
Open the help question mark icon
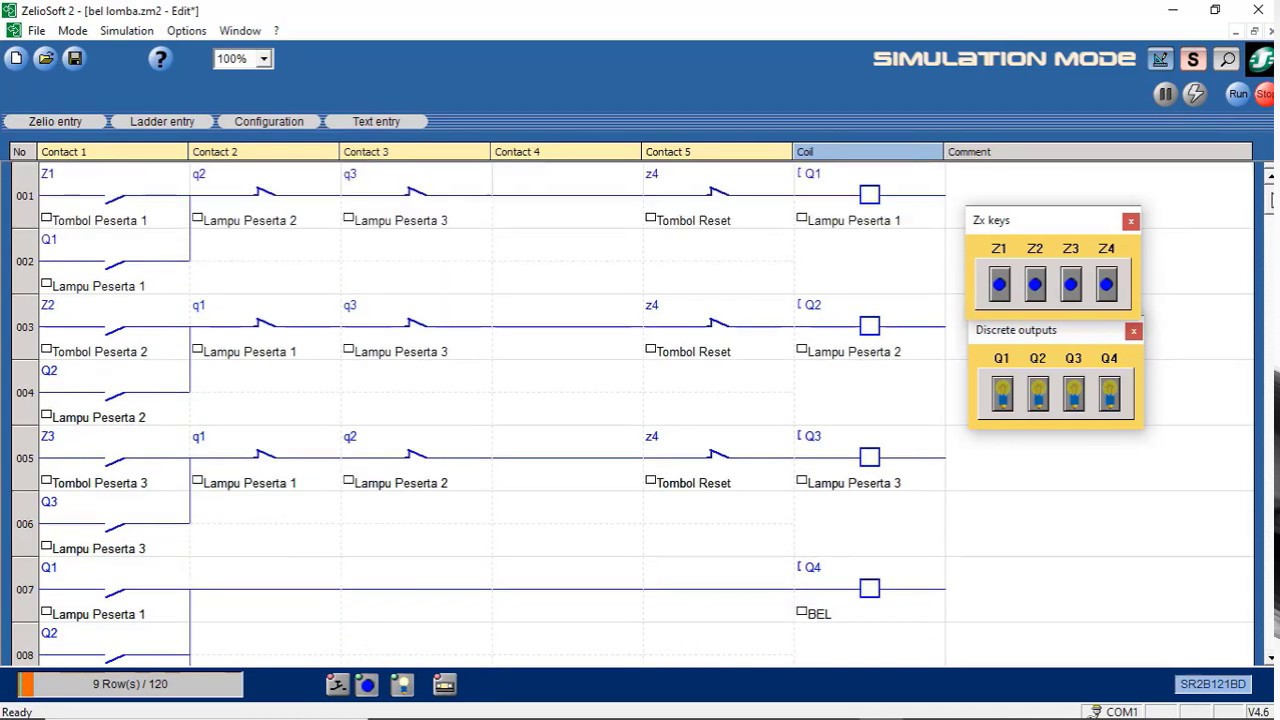160,59
